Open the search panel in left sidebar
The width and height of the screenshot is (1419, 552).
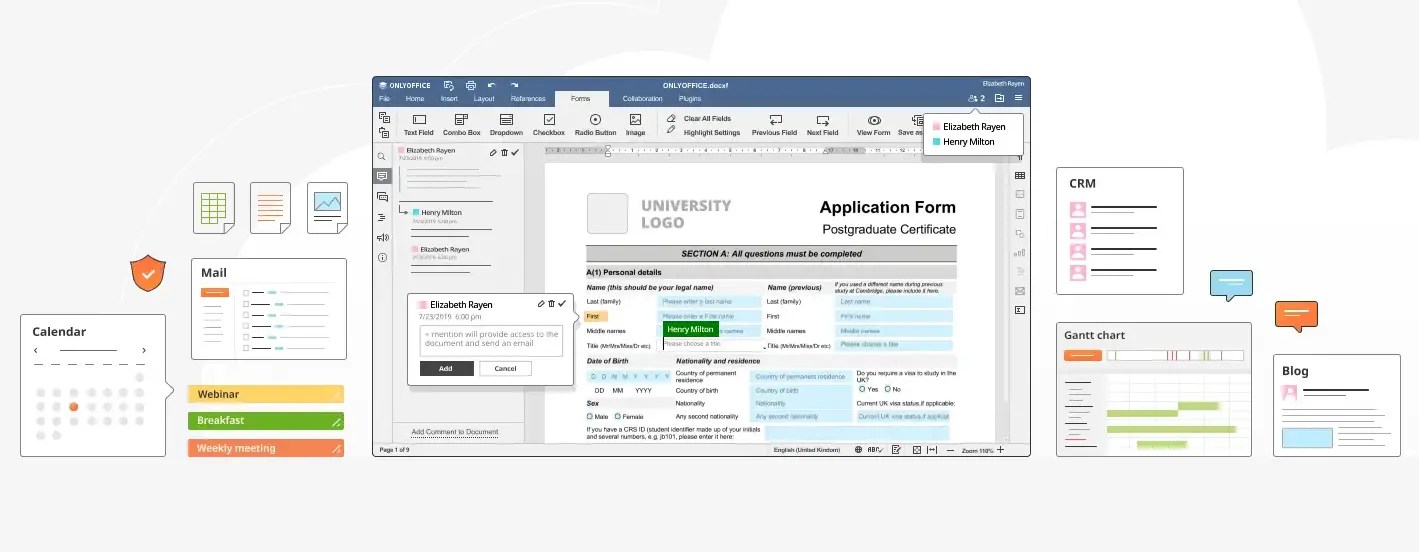pyautogui.click(x=382, y=156)
